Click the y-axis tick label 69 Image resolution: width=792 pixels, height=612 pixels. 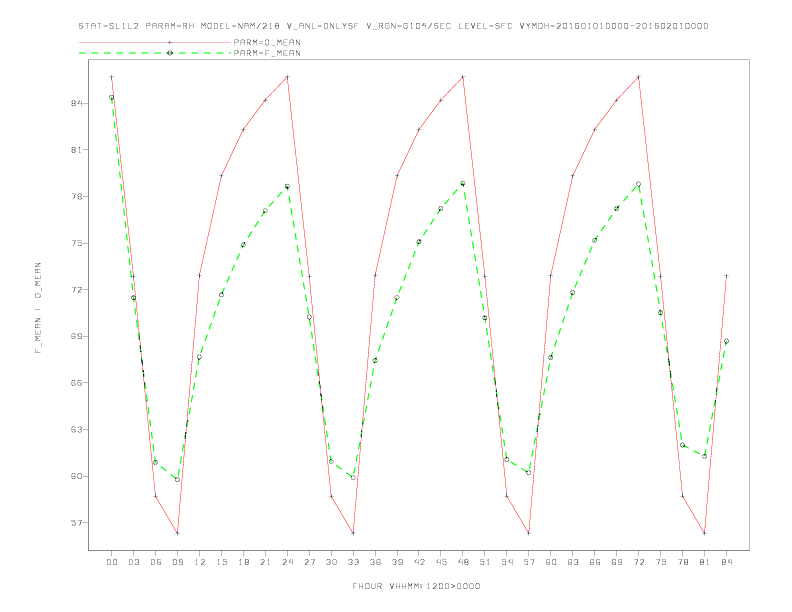tap(77, 336)
